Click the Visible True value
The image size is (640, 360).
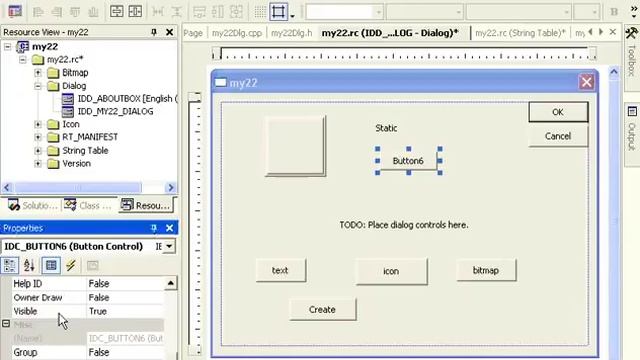pos(126,311)
